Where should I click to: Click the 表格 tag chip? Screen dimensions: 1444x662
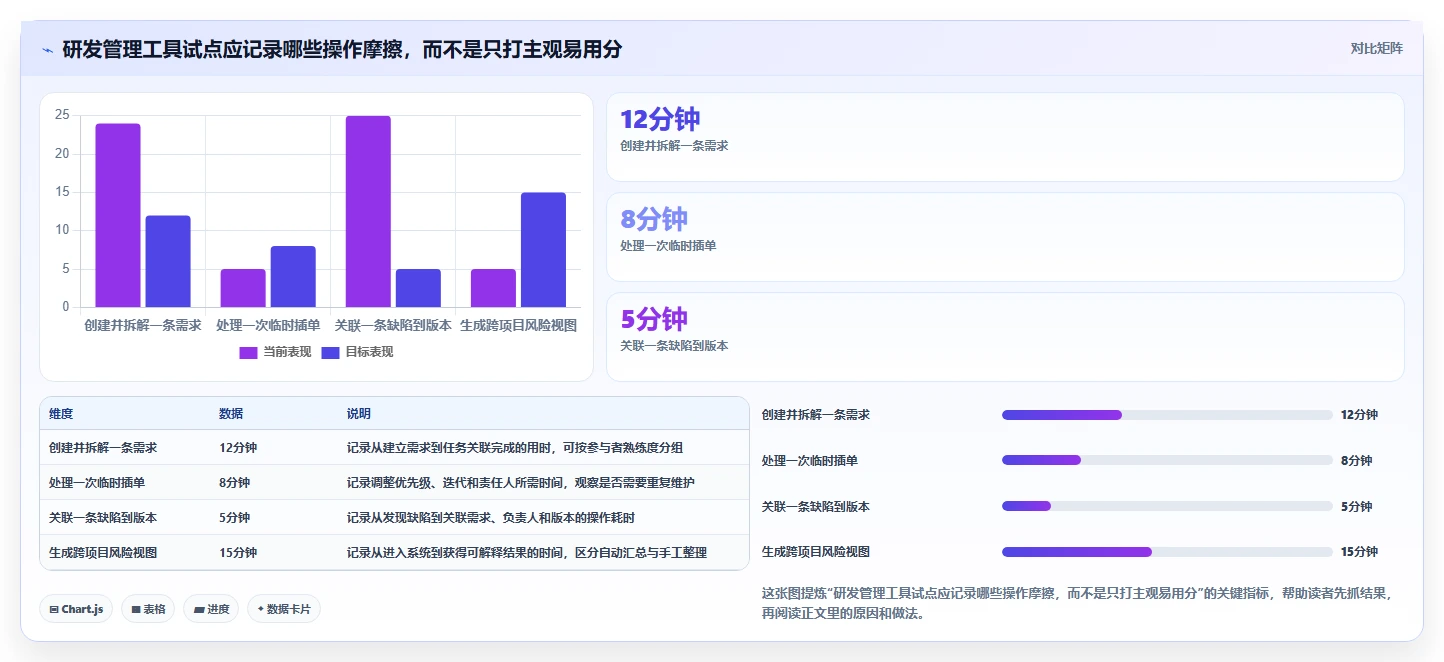148,609
